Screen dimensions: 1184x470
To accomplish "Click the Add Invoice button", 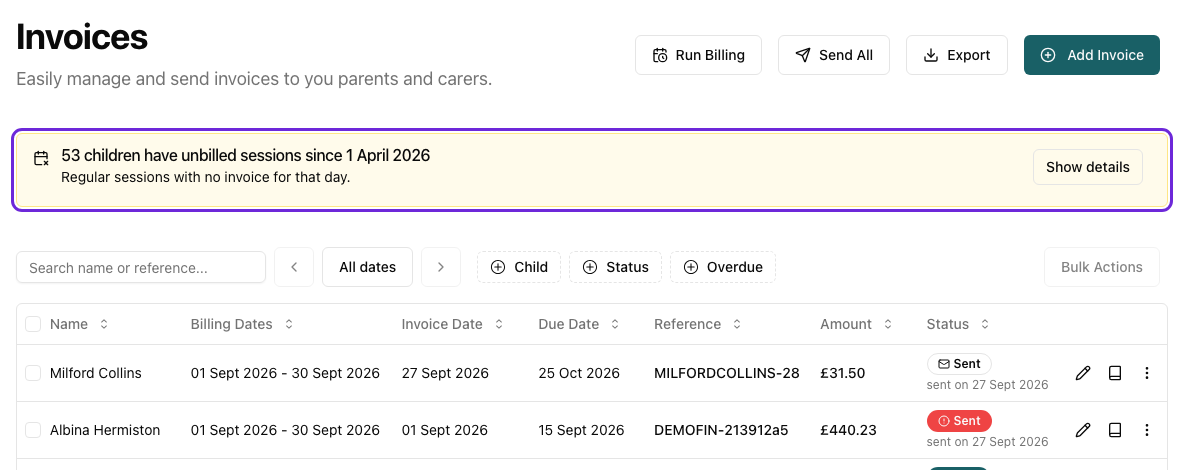I will click(x=1091, y=55).
